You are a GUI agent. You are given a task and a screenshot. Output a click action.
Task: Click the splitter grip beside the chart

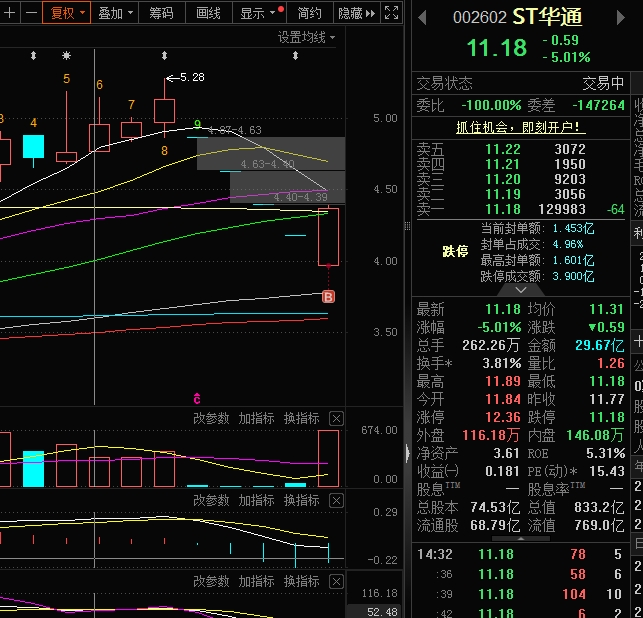(407, 226)
